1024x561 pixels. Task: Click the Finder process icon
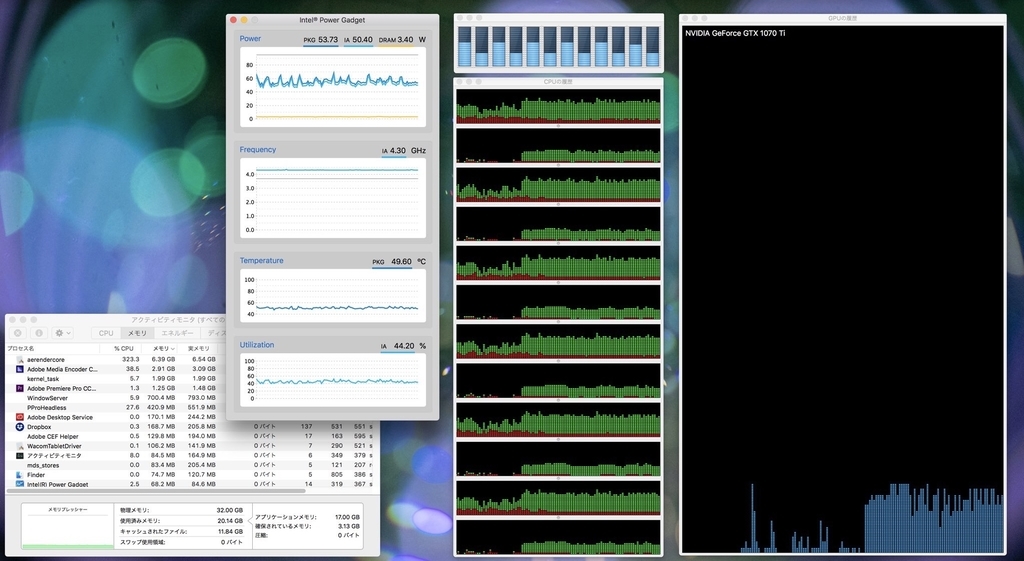(x=20, y=475)
